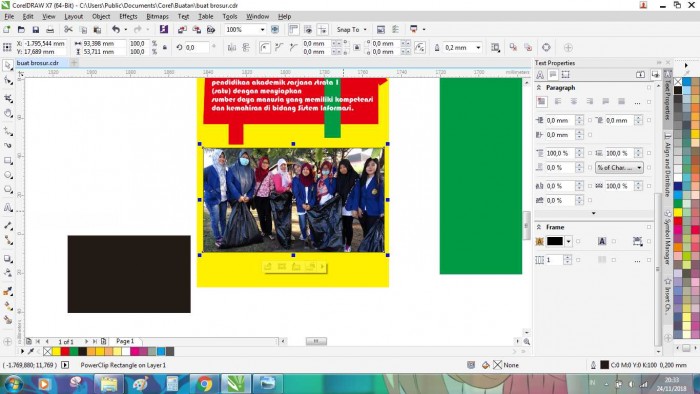Toggle force justify alignment button

pyautogui.click(x=621, y=102)
